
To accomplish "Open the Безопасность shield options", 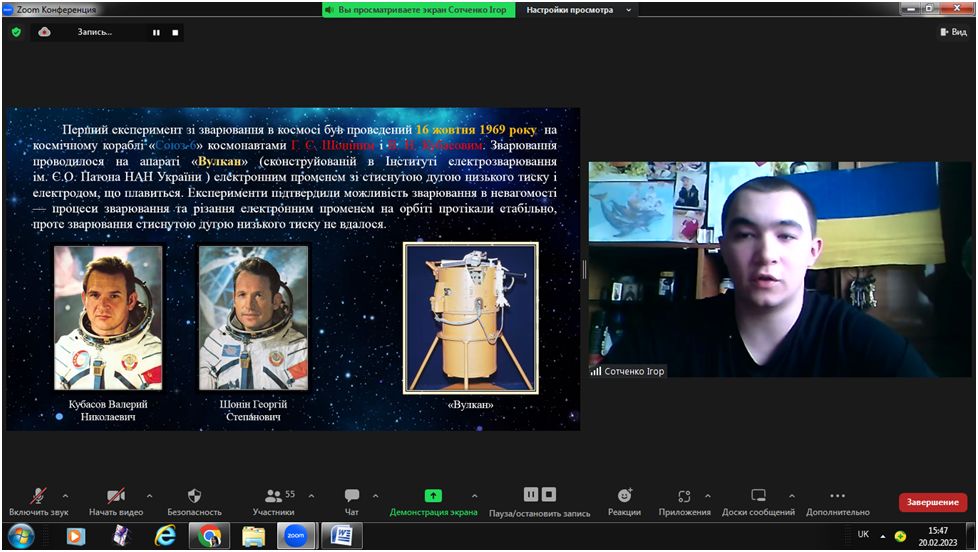I will coord(194,501).
